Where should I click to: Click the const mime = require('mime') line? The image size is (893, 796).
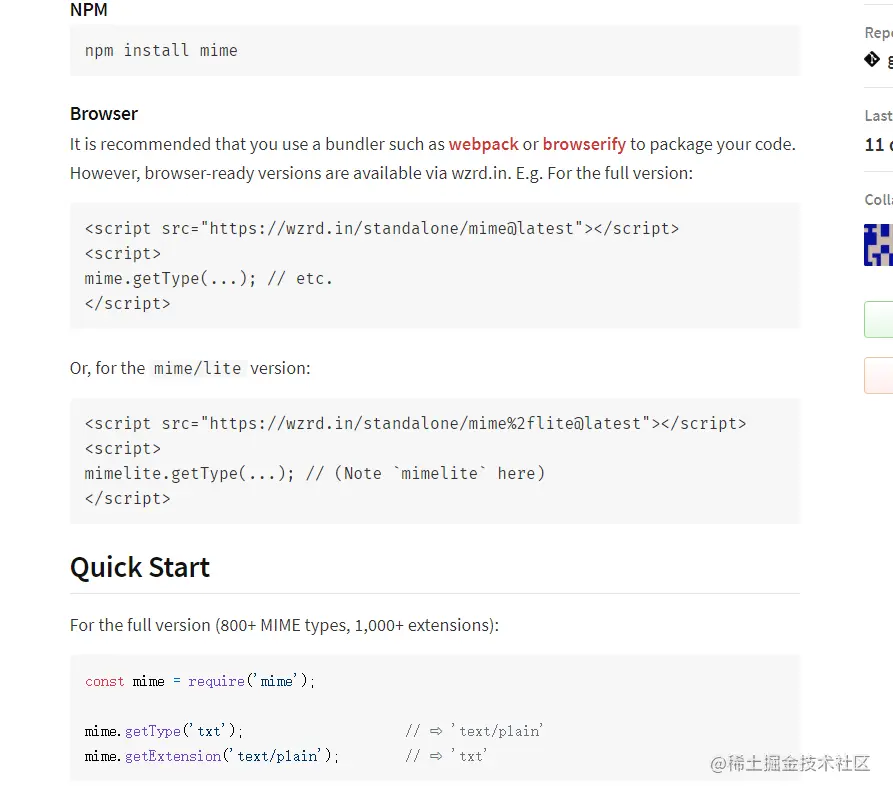[x=200, y=681]
